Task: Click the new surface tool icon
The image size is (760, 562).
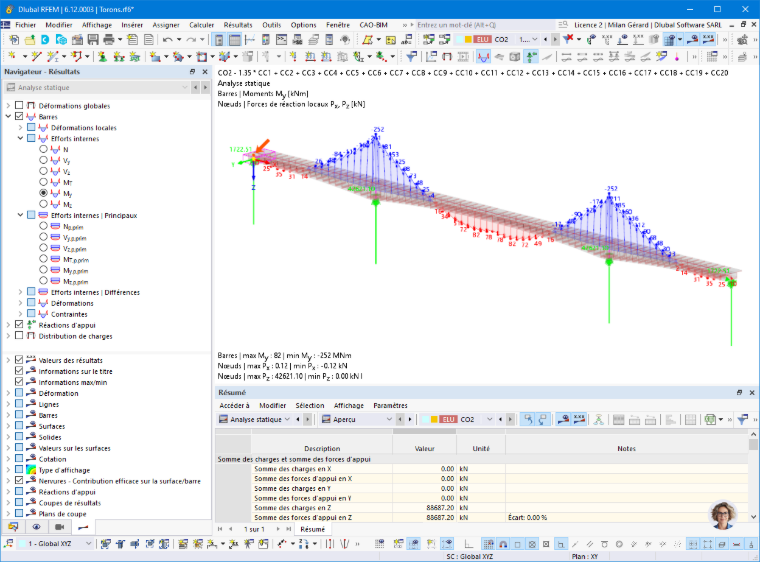Action: point(155,57)
